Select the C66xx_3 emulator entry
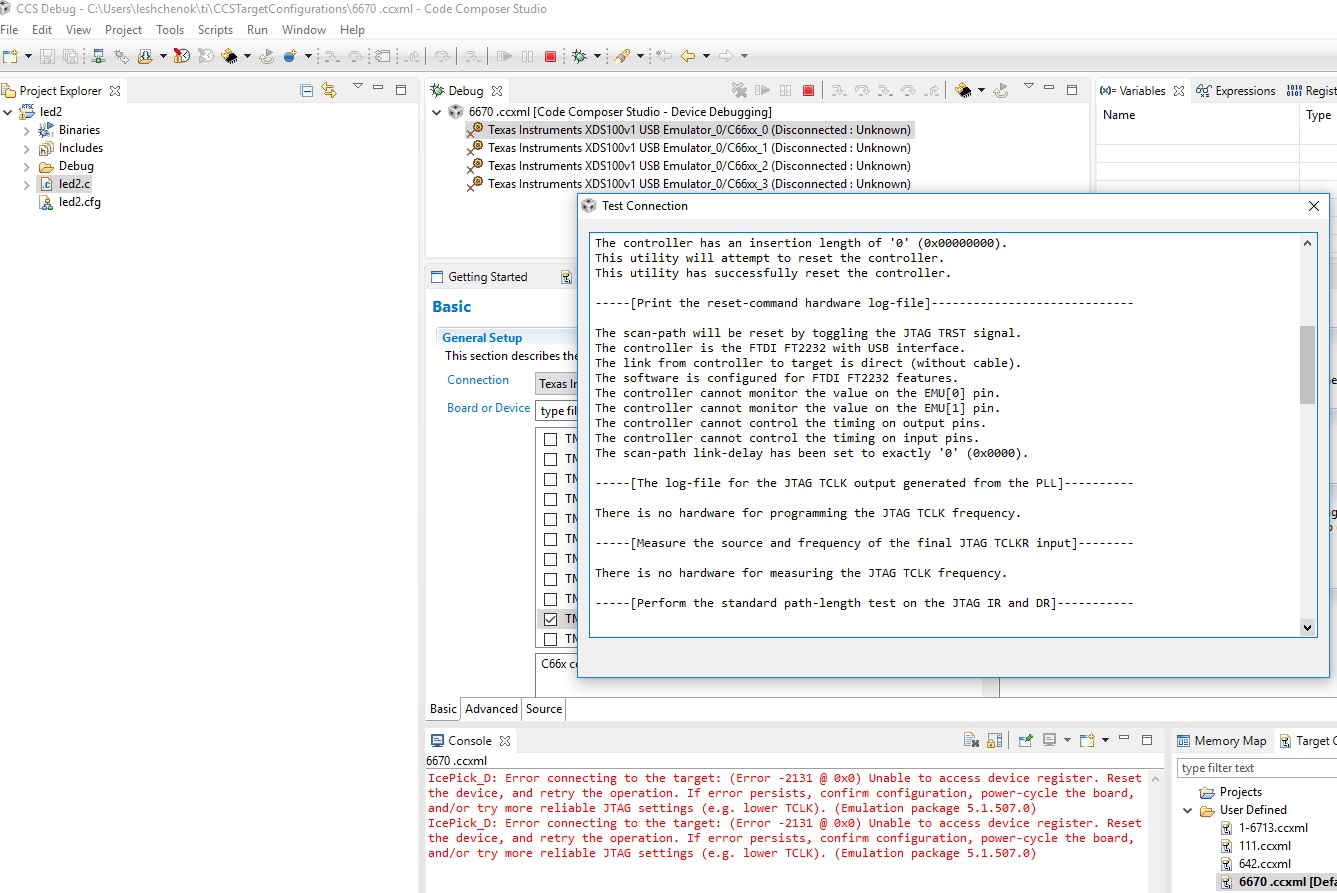 pos(689,184)
